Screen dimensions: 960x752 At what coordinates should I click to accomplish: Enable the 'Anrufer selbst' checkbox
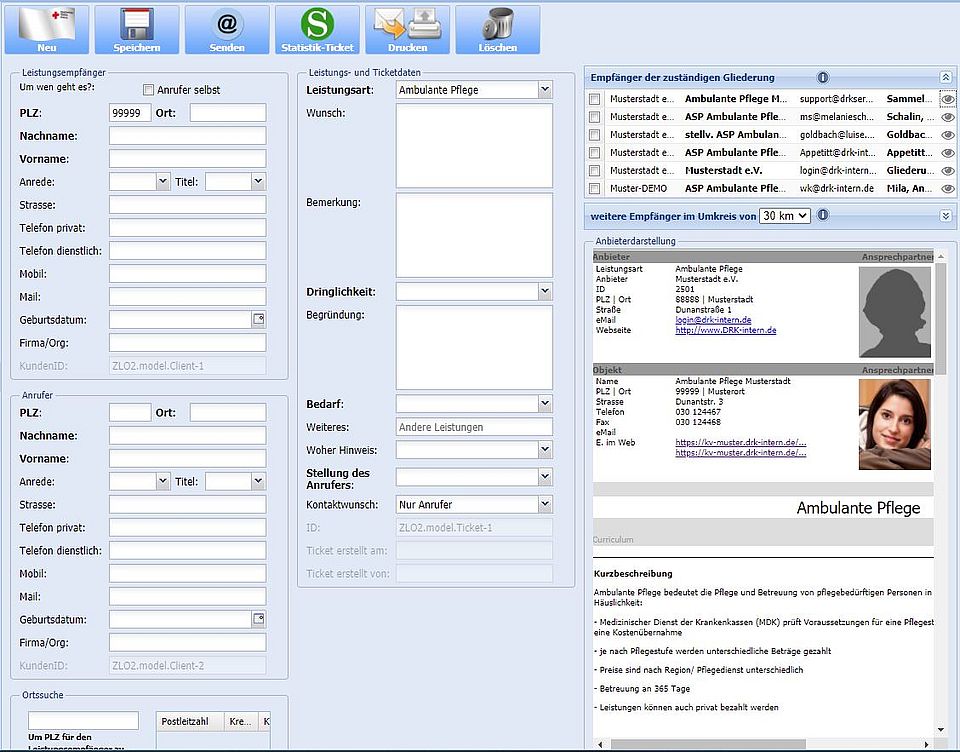click(x=149, y=90)
